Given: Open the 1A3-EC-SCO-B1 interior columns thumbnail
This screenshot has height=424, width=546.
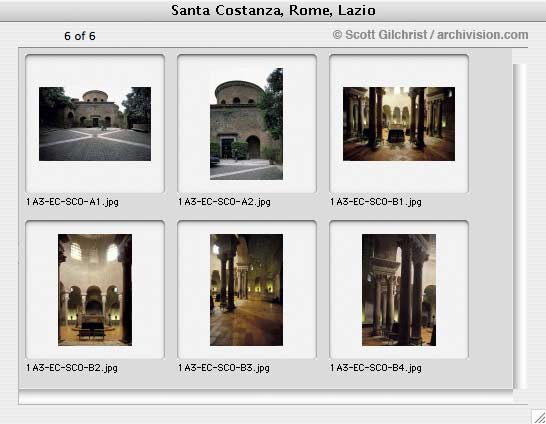Looking at the screenshot, I should [399, 124].
